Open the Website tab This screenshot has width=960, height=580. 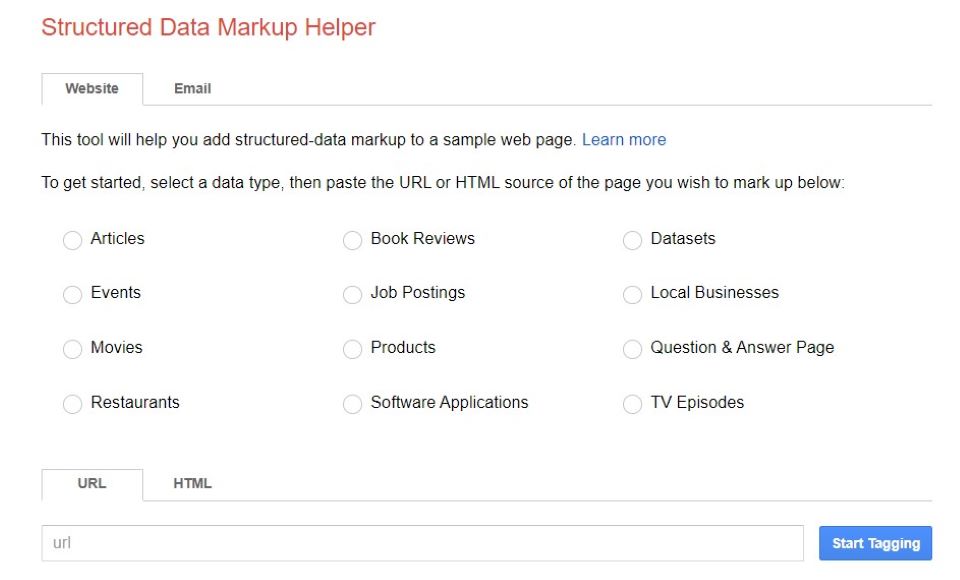click(x=92, y=89)
